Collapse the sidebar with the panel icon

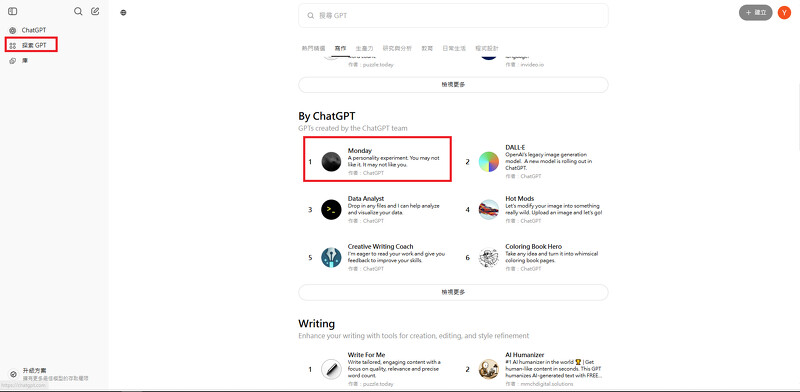[13, 11]
